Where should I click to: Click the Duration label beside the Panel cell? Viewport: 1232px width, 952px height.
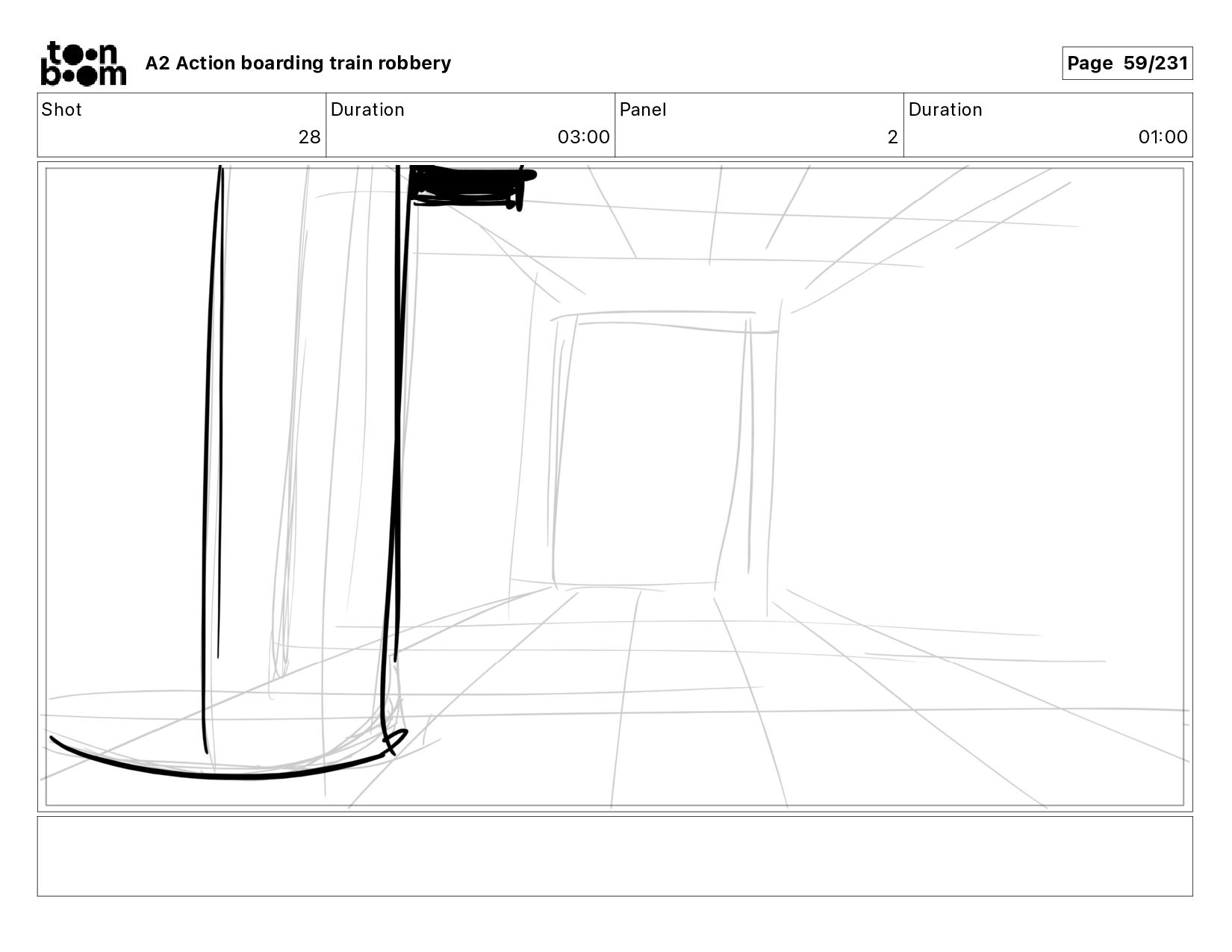tap(945, 110)
